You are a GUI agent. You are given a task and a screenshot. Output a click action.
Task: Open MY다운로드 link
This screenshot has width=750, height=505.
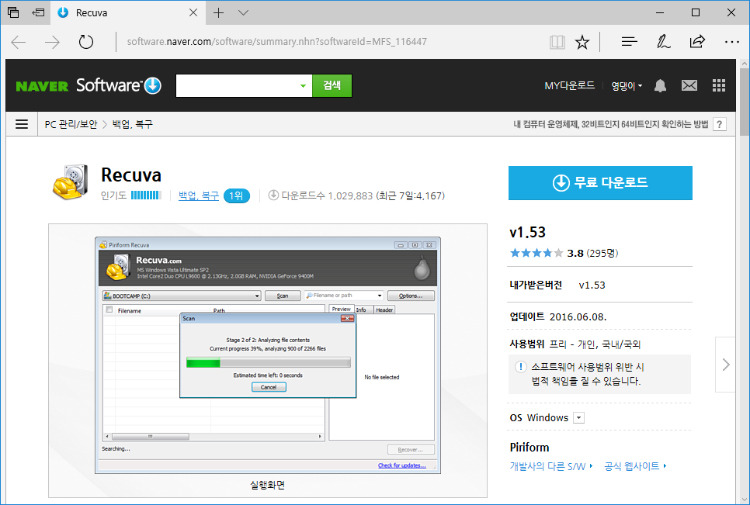pyautogui.click(x=569, y=86)
